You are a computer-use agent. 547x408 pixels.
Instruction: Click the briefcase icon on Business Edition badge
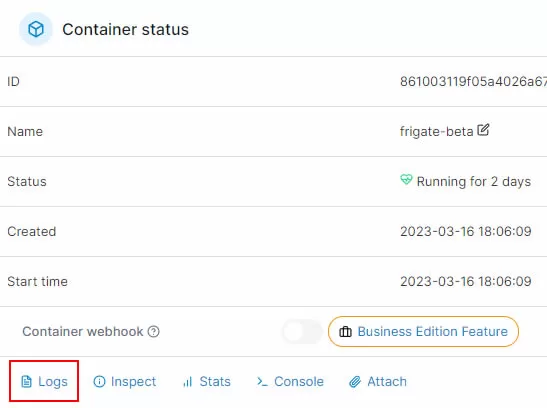pos(345,332)
